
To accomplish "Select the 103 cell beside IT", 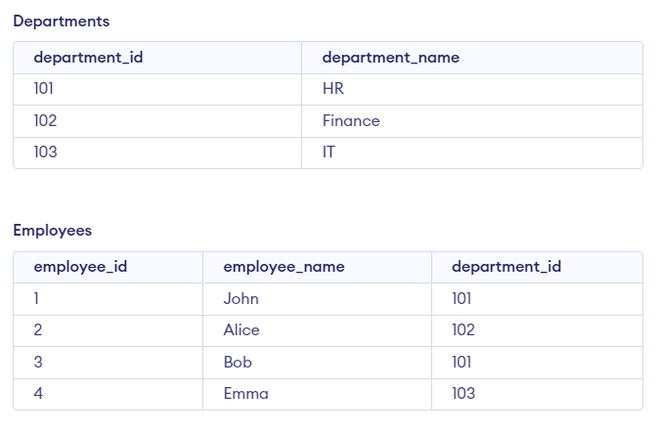I will 45,153.
